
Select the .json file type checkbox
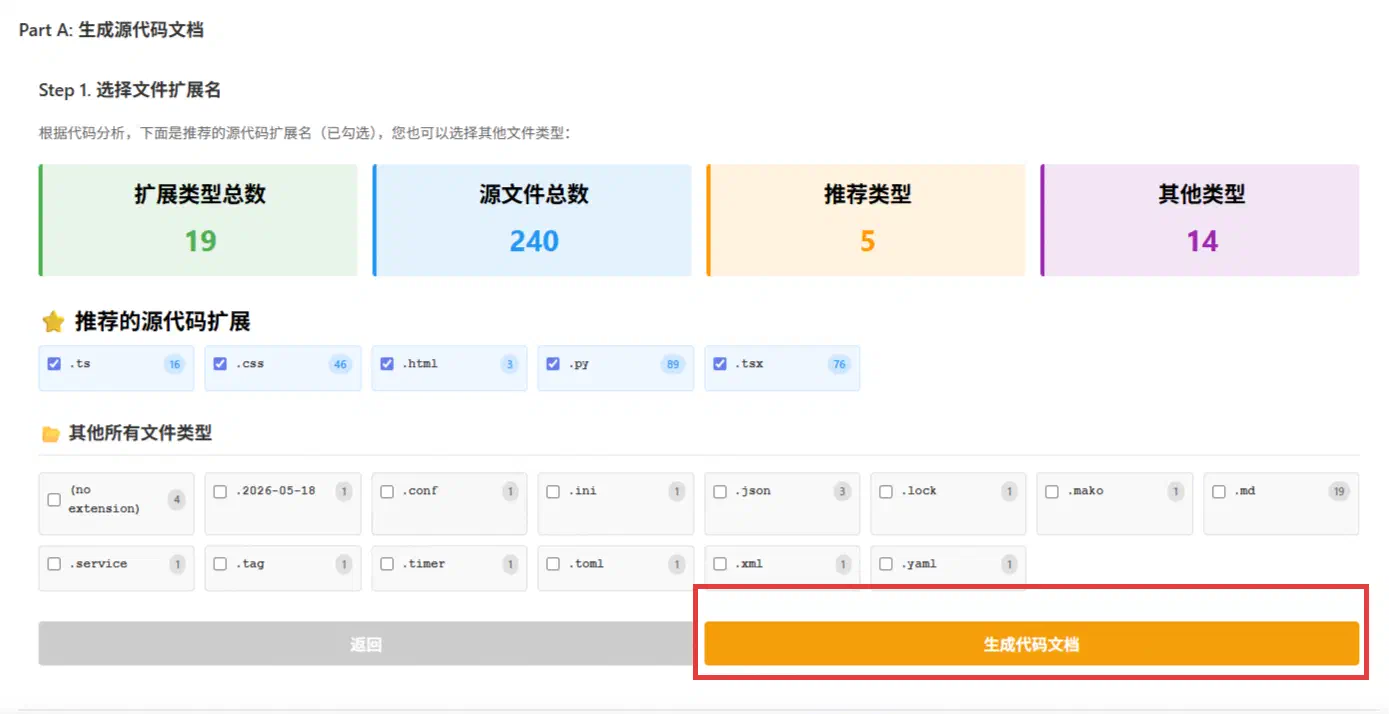[x=719, y=491]
